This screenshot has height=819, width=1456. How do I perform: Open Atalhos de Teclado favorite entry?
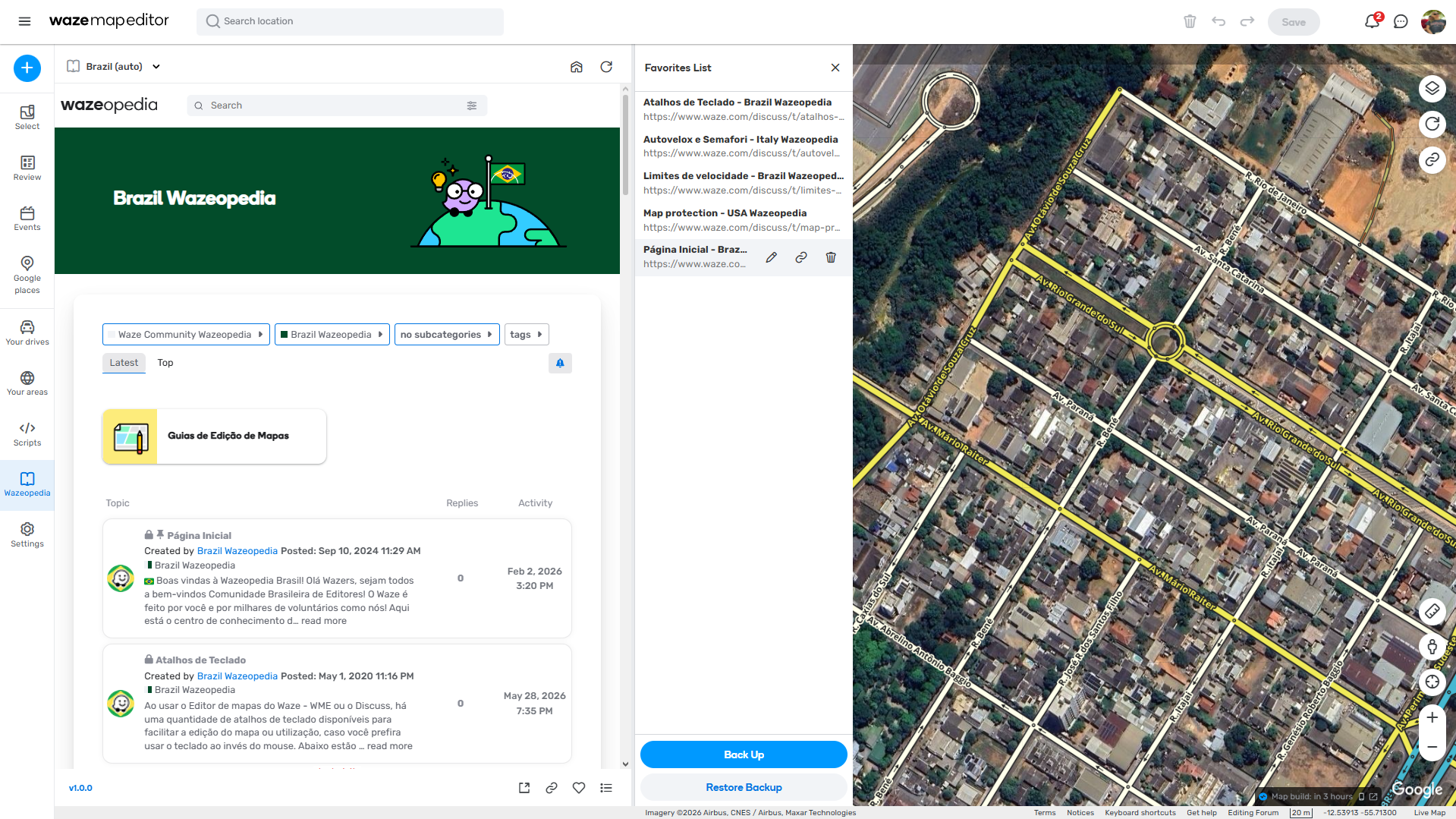click(744, 109)
